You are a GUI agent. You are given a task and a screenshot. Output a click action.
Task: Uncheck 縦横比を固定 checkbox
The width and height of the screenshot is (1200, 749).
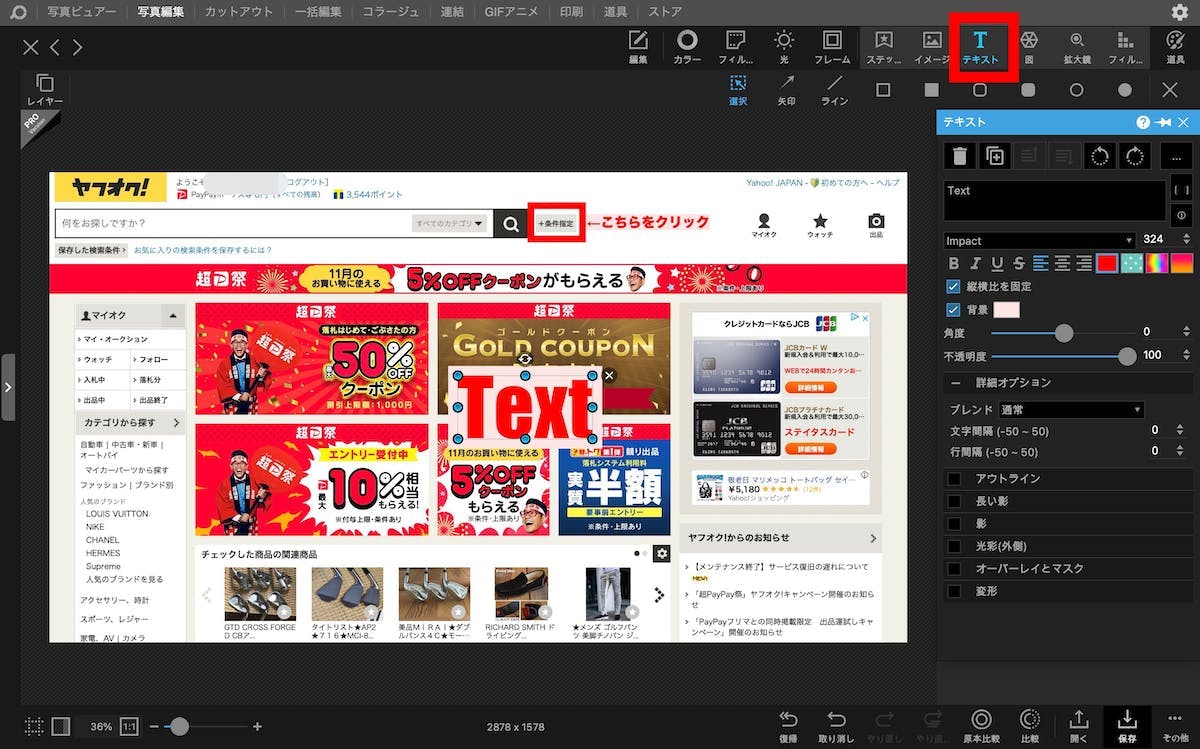tap(953, 287)
